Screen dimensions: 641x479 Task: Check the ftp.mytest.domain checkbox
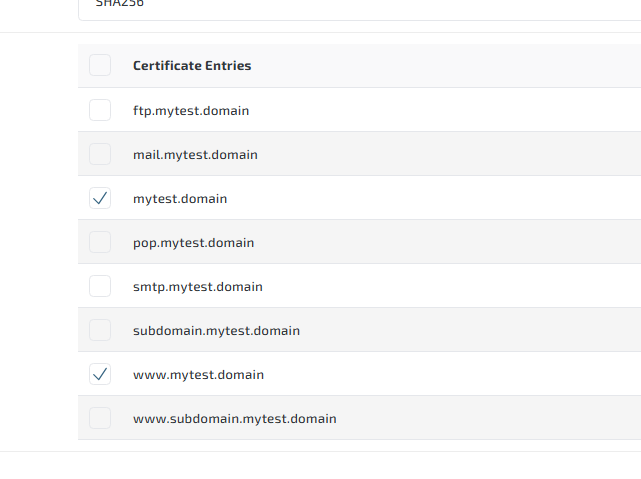tap(100, 110)
